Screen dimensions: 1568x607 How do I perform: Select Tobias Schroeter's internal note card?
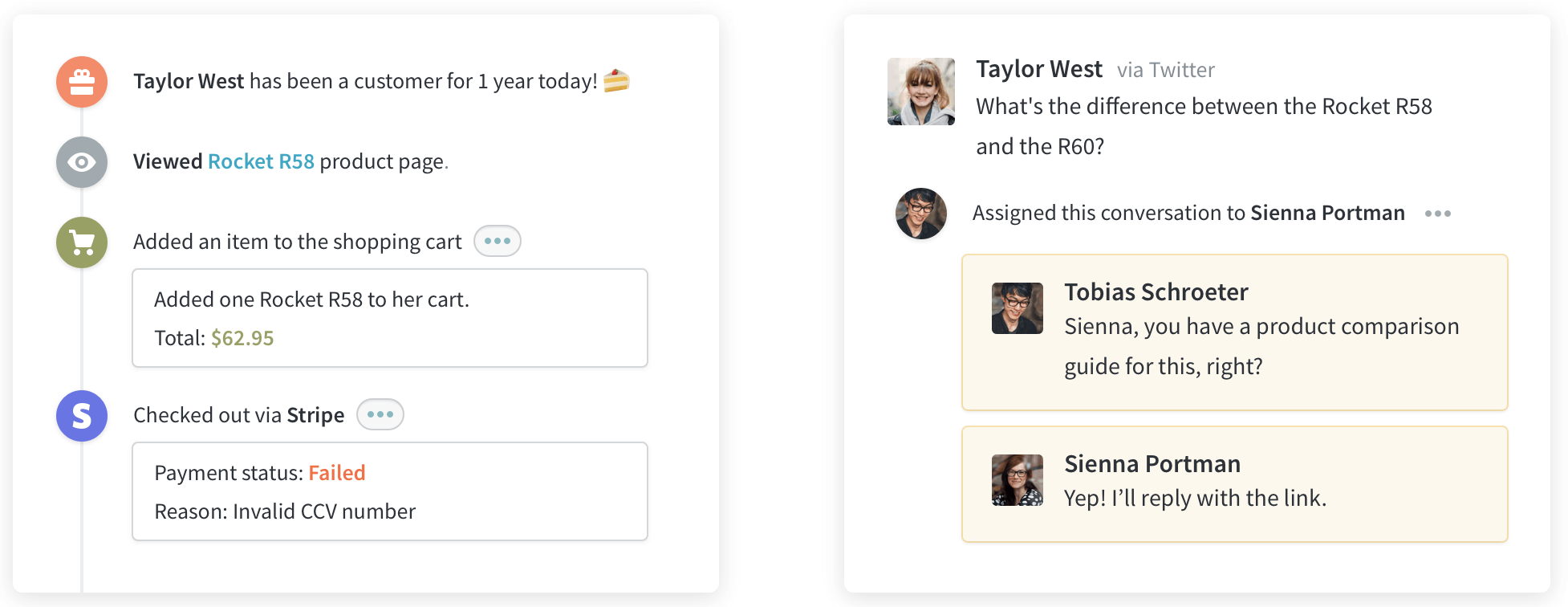(x=1235, y=332)
